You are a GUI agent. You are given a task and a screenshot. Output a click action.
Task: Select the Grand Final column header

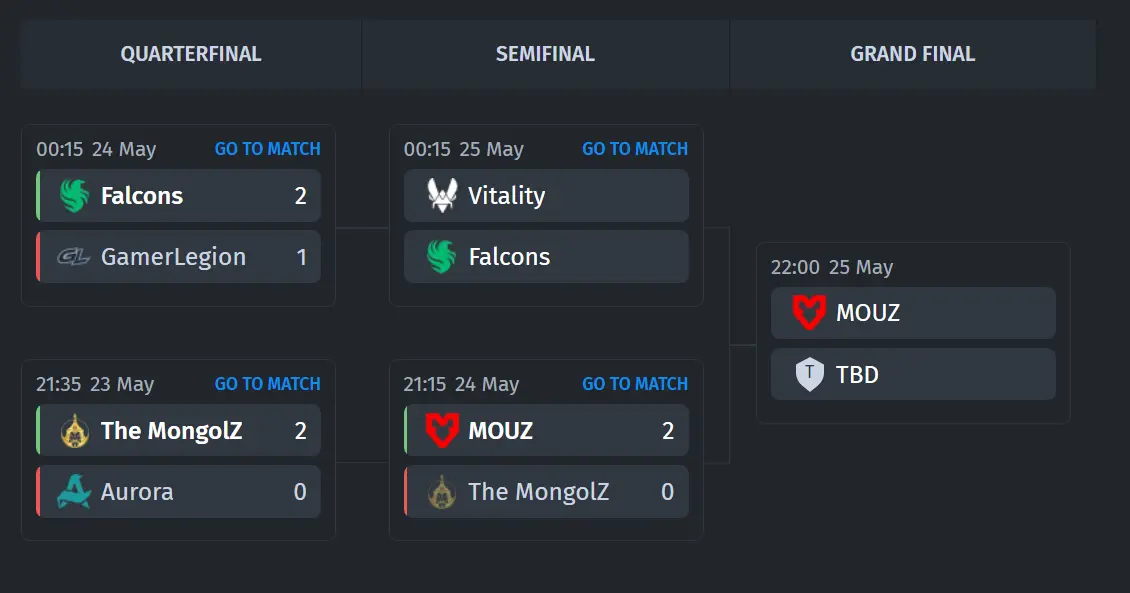point(913,54)
